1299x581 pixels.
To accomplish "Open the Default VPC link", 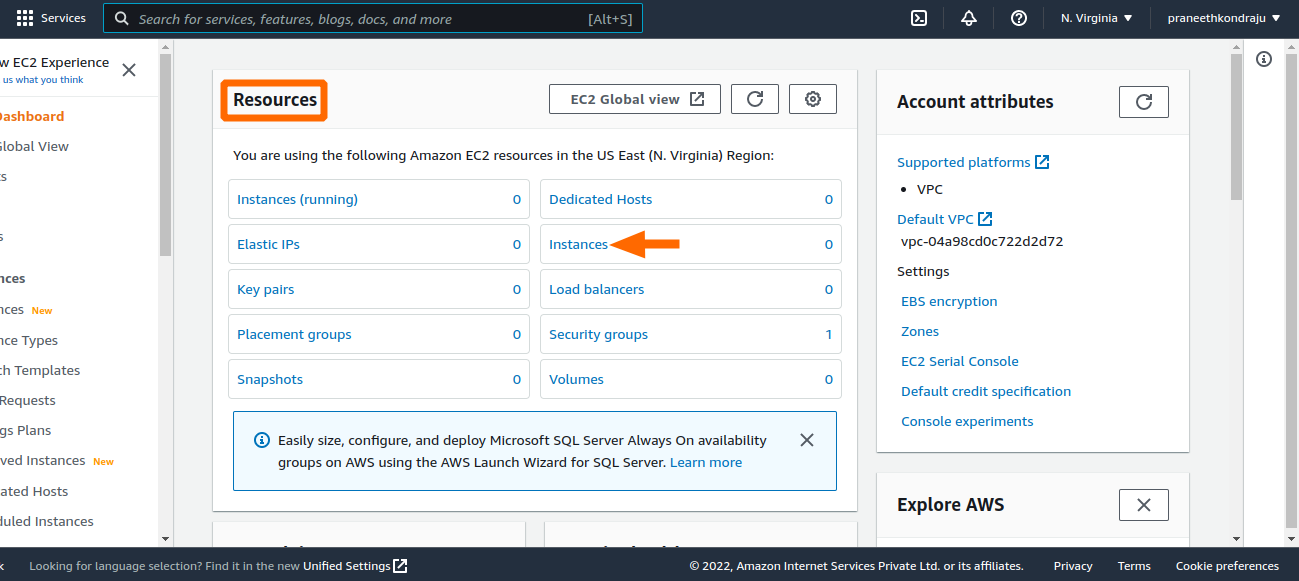I will pyautogui.click(x=935, y=219).
